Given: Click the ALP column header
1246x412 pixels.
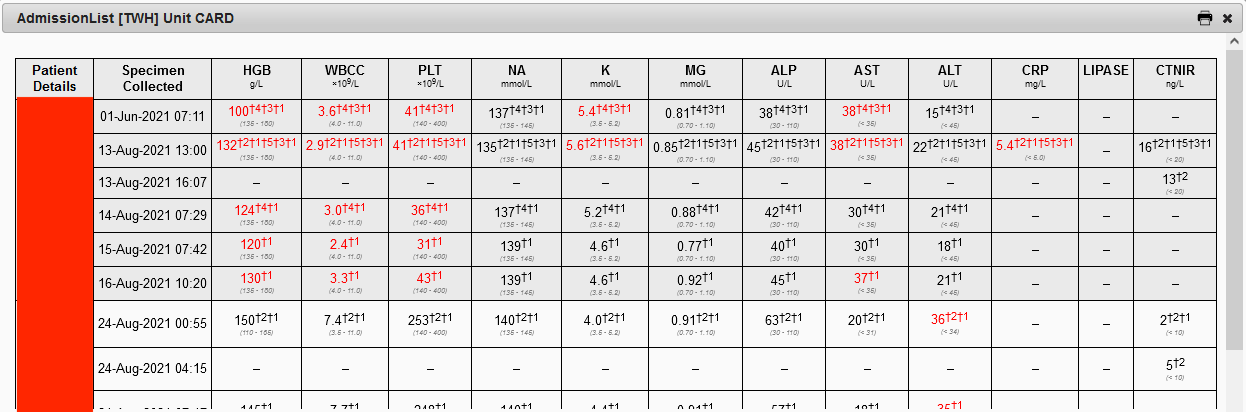Looking at the screenshot, I should click(784, 77).
